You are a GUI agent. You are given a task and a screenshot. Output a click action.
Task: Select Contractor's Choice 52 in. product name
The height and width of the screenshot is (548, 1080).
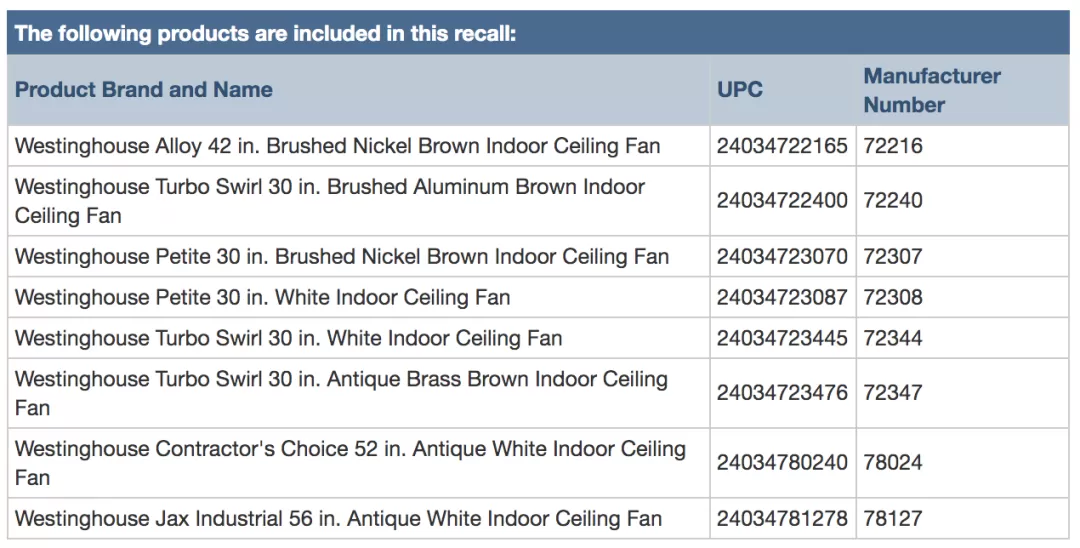(351, 463)
